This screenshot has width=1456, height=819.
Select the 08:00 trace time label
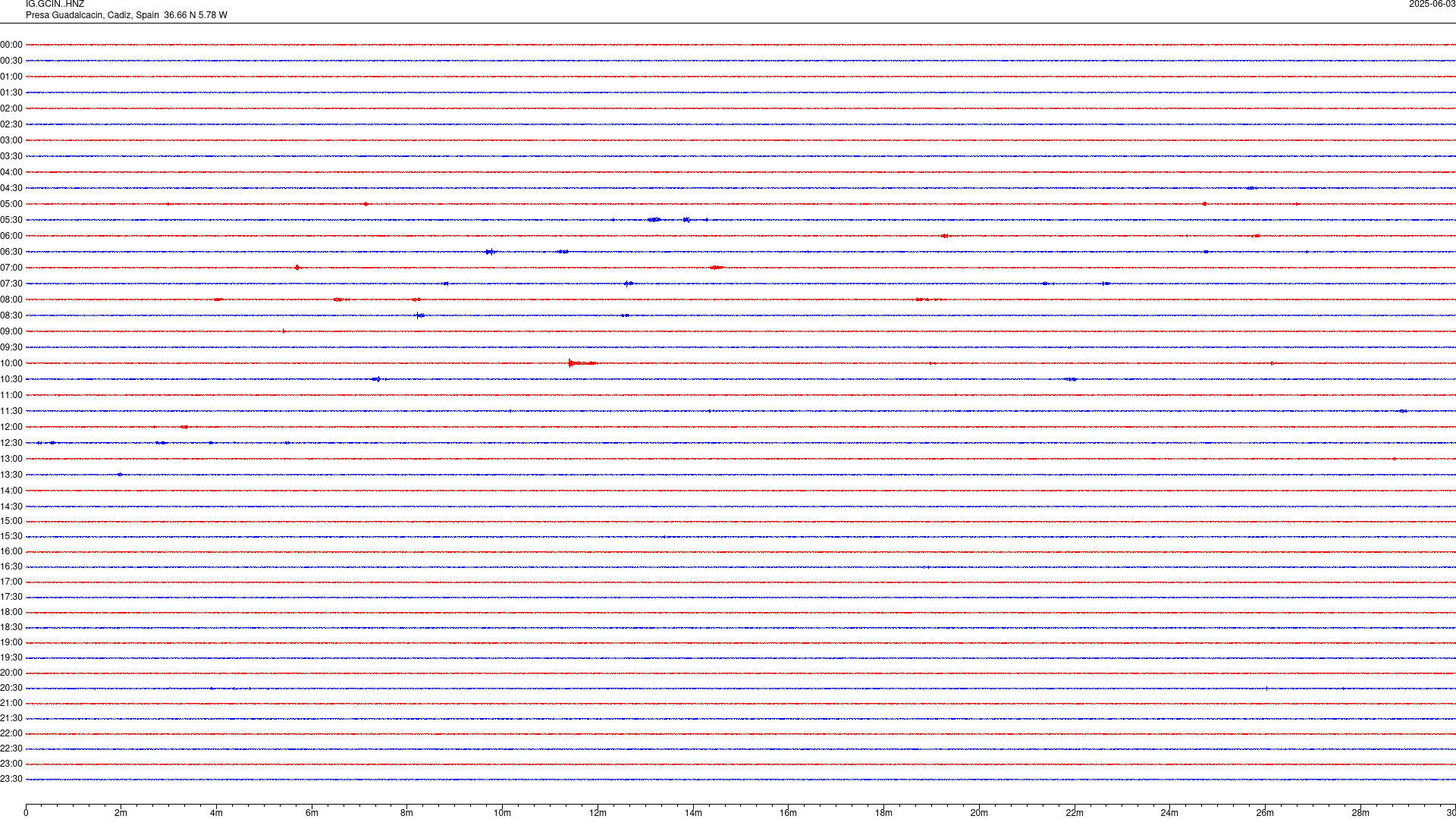point(11,300)
